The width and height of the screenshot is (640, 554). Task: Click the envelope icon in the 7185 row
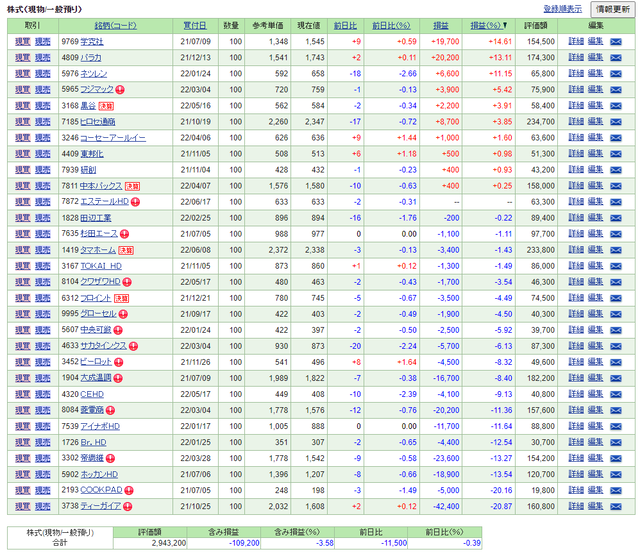(616, 122)
